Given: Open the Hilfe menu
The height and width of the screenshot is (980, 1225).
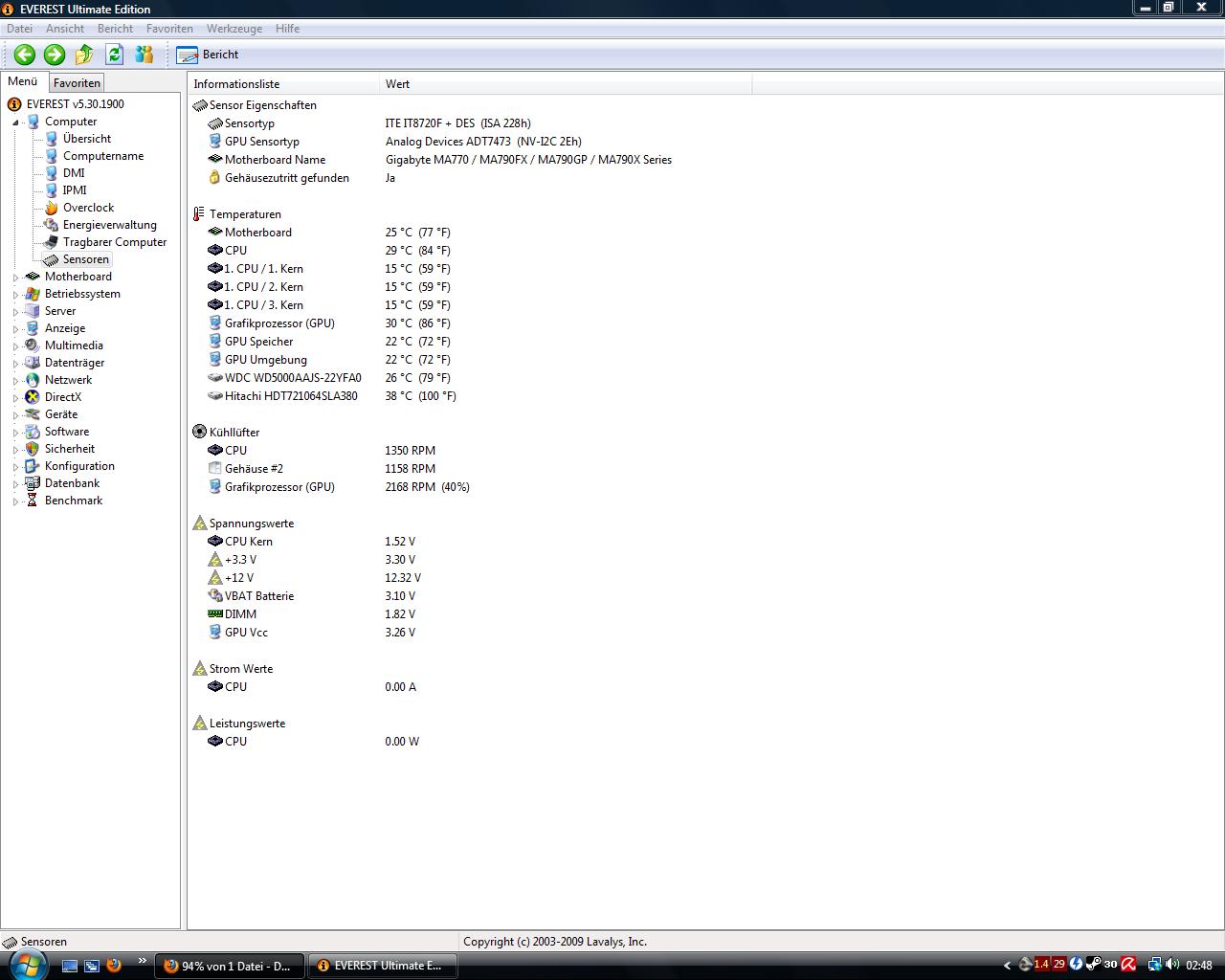Looking at the screenshot, I should [287, 29].
